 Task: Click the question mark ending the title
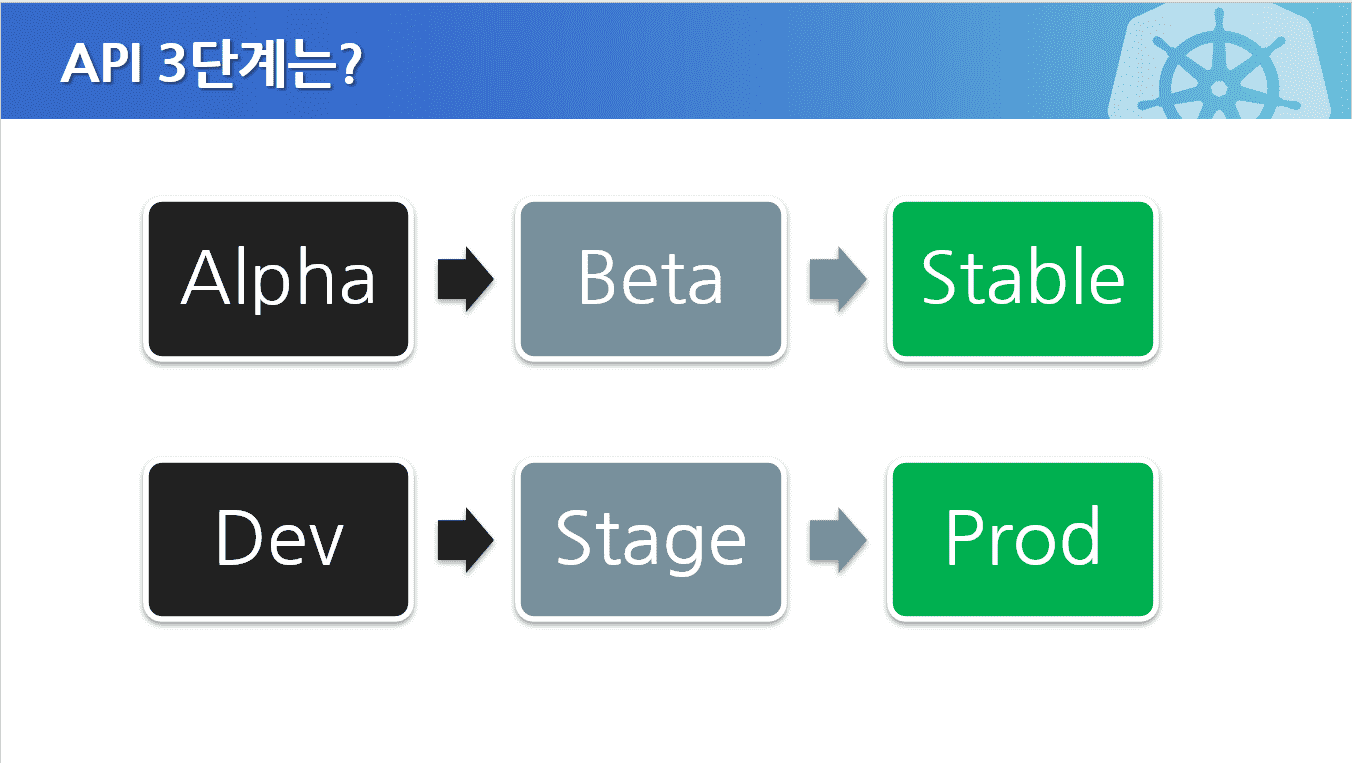[350, 66]
